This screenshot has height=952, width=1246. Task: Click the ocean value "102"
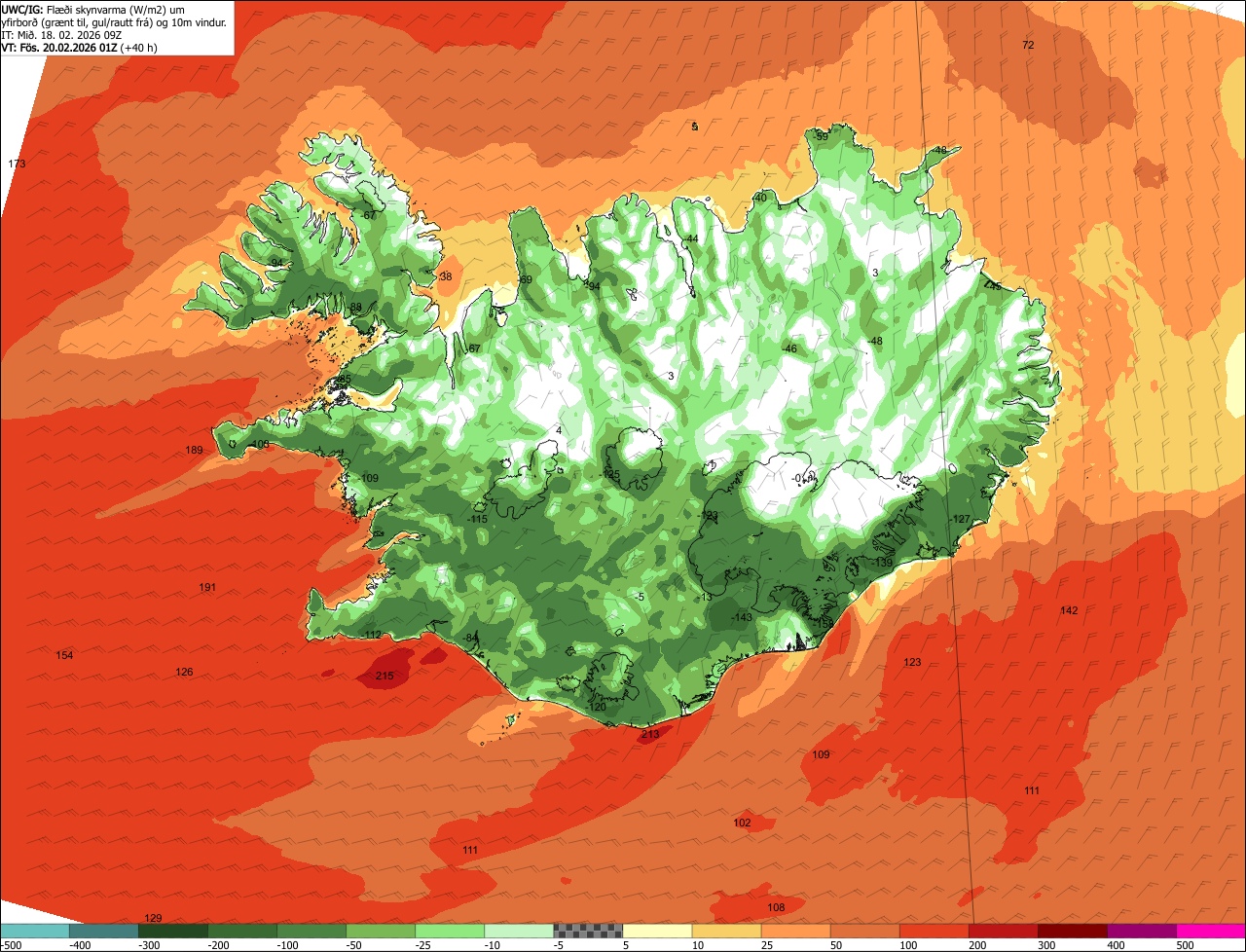pyautogui.click(x=742, y=823)
